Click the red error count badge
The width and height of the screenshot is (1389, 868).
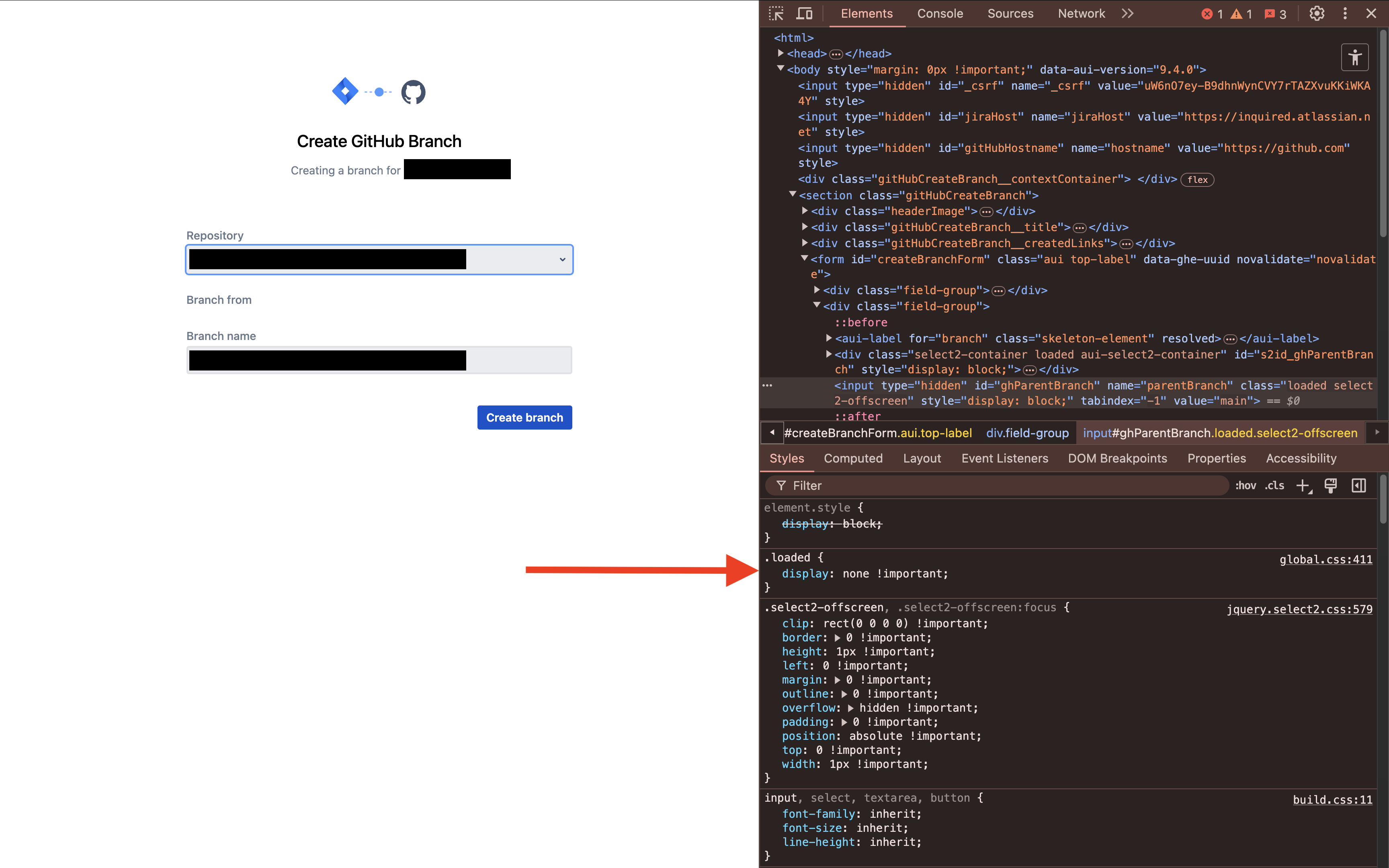(1212, 14)
